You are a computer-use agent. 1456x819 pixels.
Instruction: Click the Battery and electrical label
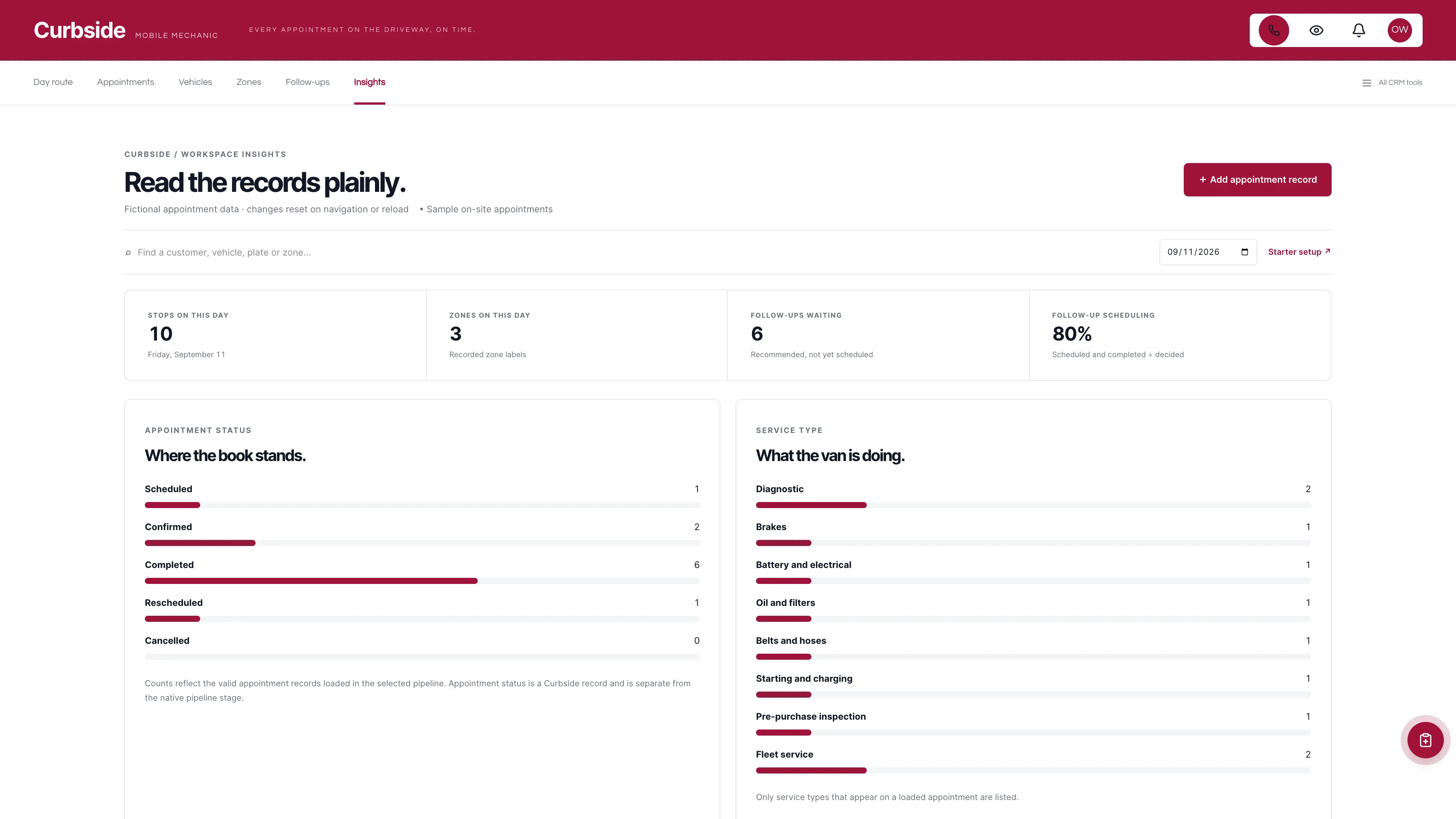(x=803, y=565)
